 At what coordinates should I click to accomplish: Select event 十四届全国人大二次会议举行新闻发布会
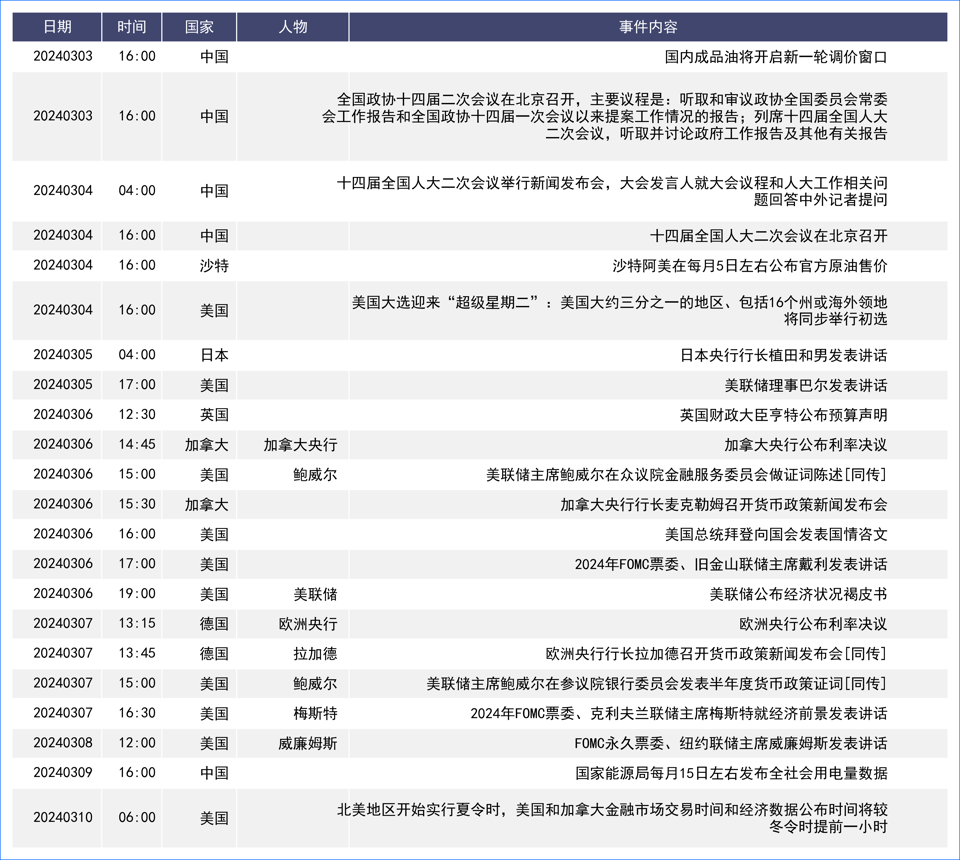click(612, 191)
